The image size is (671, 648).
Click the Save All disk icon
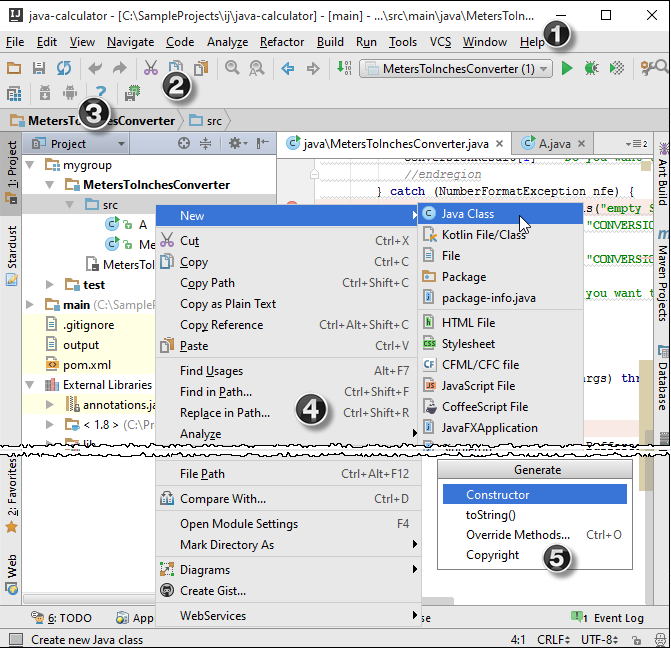pos(39,69)
